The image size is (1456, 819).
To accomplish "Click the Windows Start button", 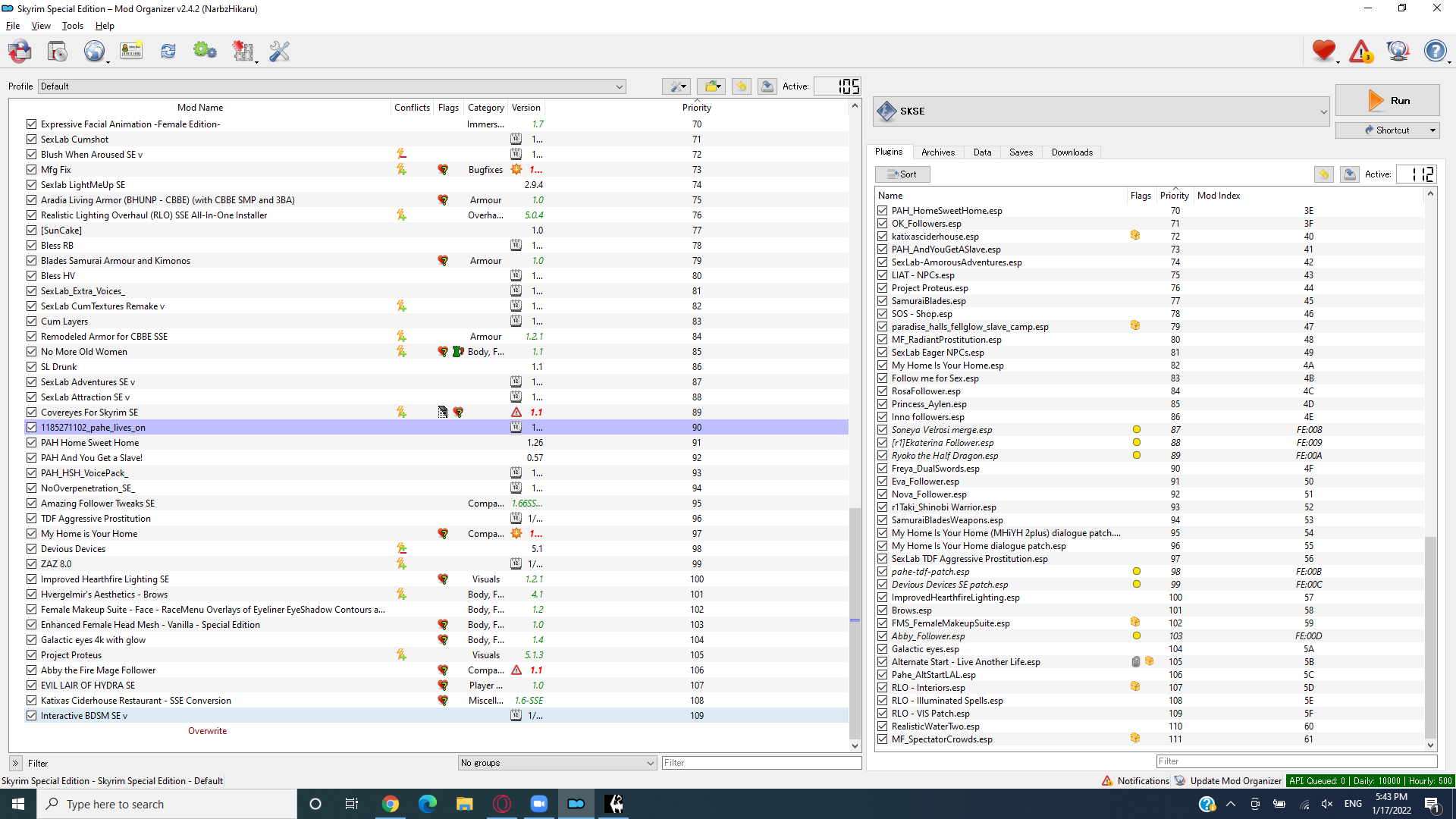I will [18, 804].
